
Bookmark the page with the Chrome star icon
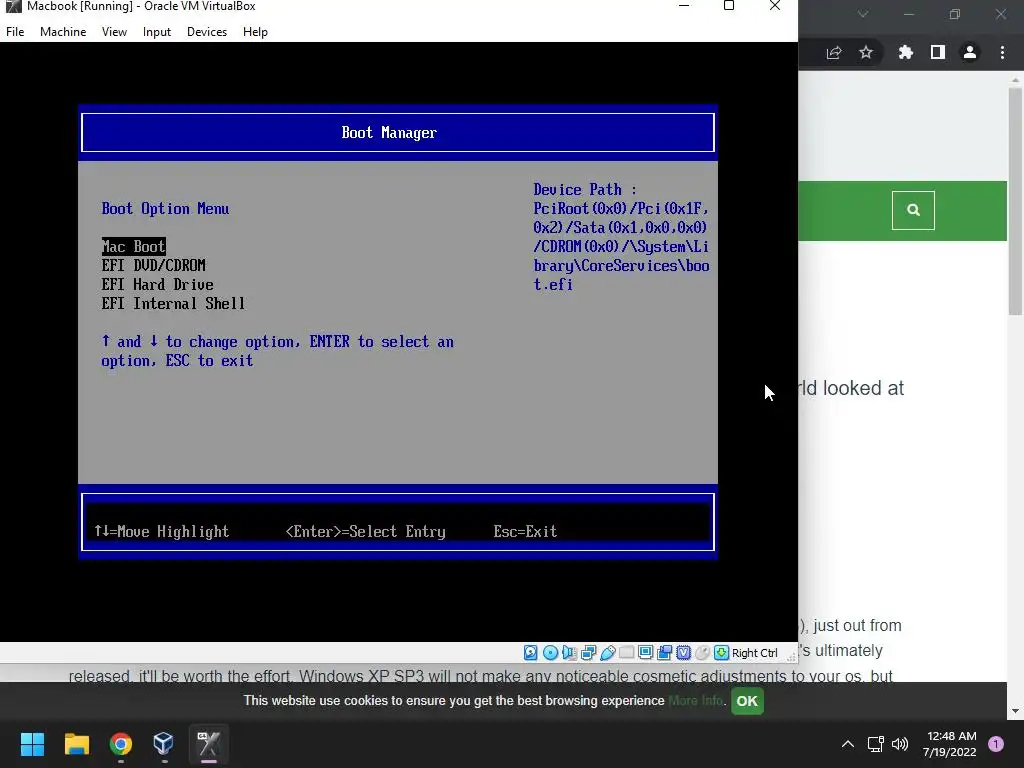tap(866, 52)
